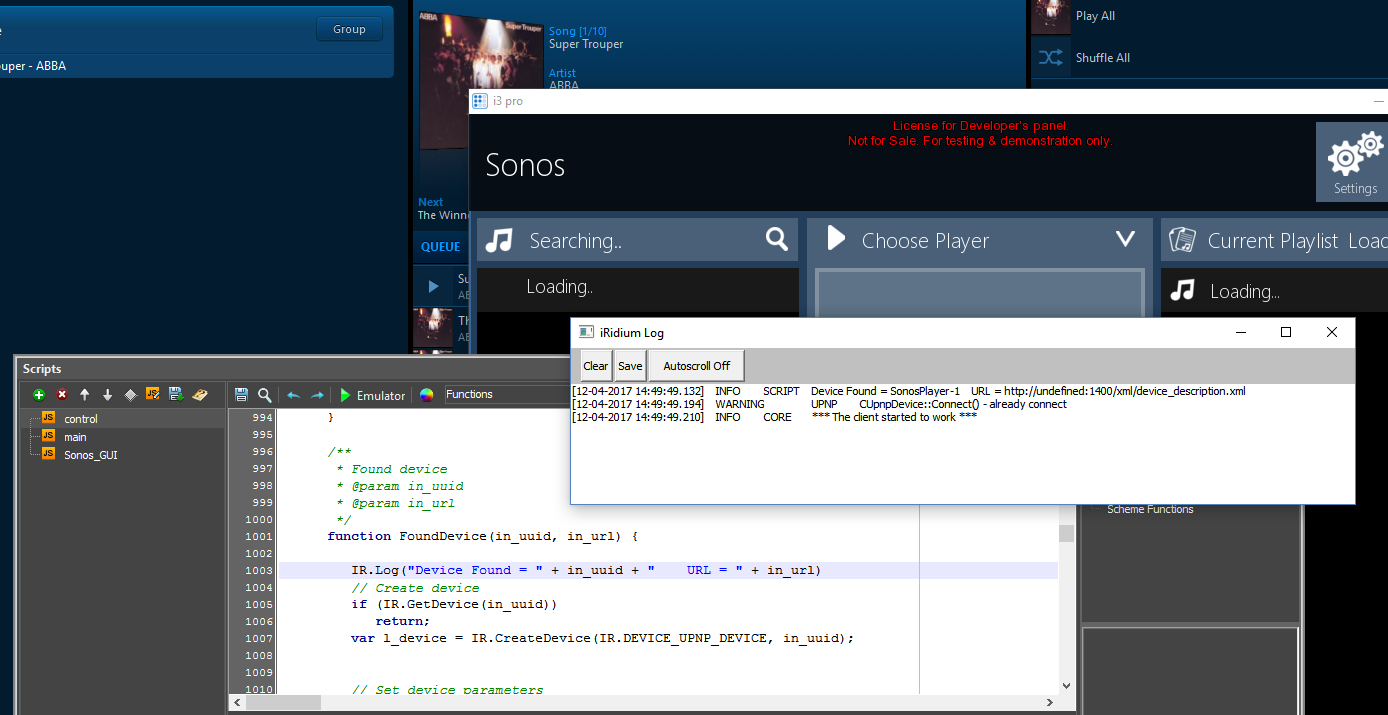This screenshot has width=1388, height=715.
Task: Open the color picker wheel icon
Action: tap(427, 395)
